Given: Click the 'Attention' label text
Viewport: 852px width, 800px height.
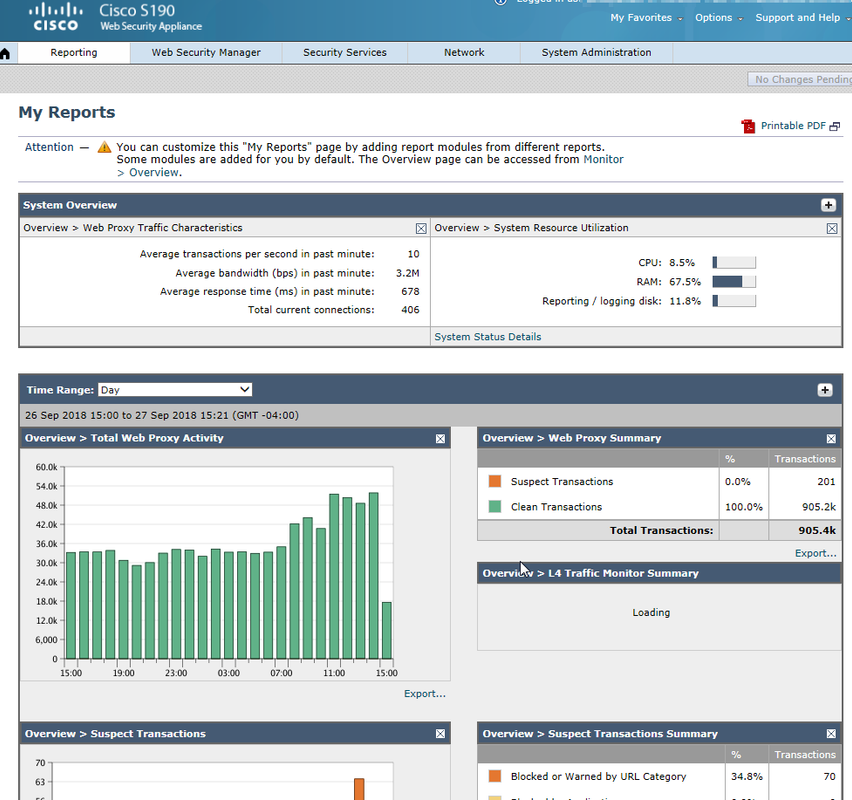Looking at the screenshot, I should tap(49, 147).
